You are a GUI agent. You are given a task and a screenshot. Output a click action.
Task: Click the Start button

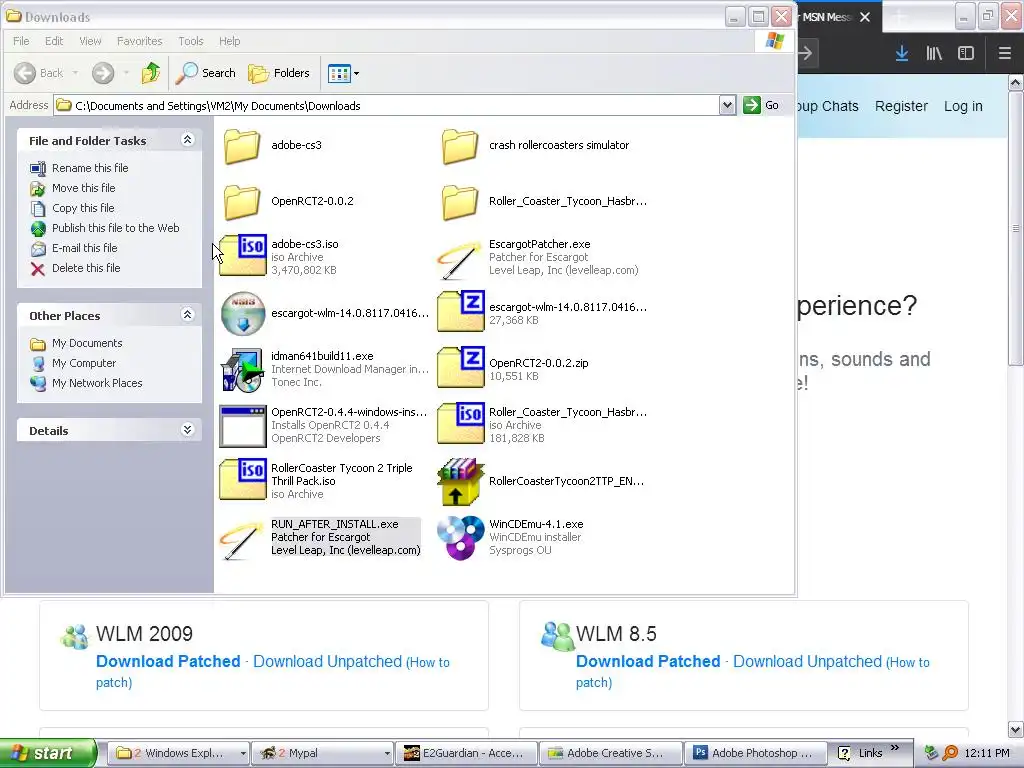click(x=47, y=753)
